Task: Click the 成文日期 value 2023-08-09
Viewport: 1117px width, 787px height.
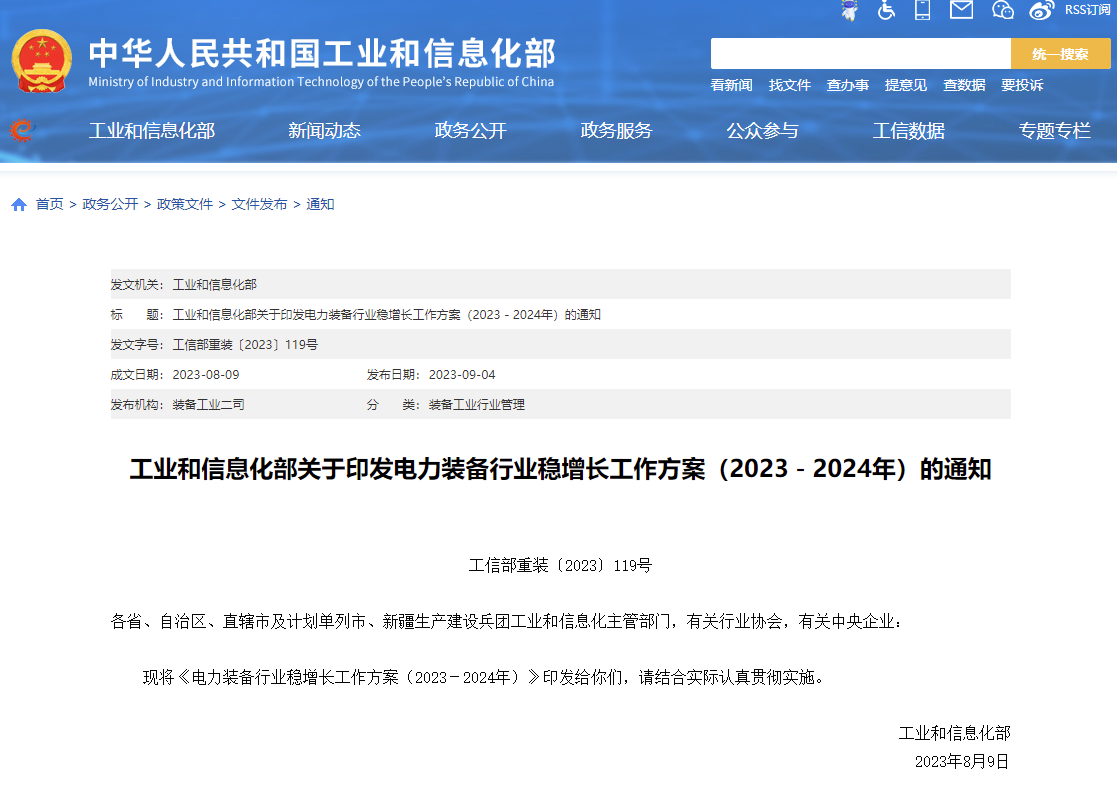Action: 206,375
